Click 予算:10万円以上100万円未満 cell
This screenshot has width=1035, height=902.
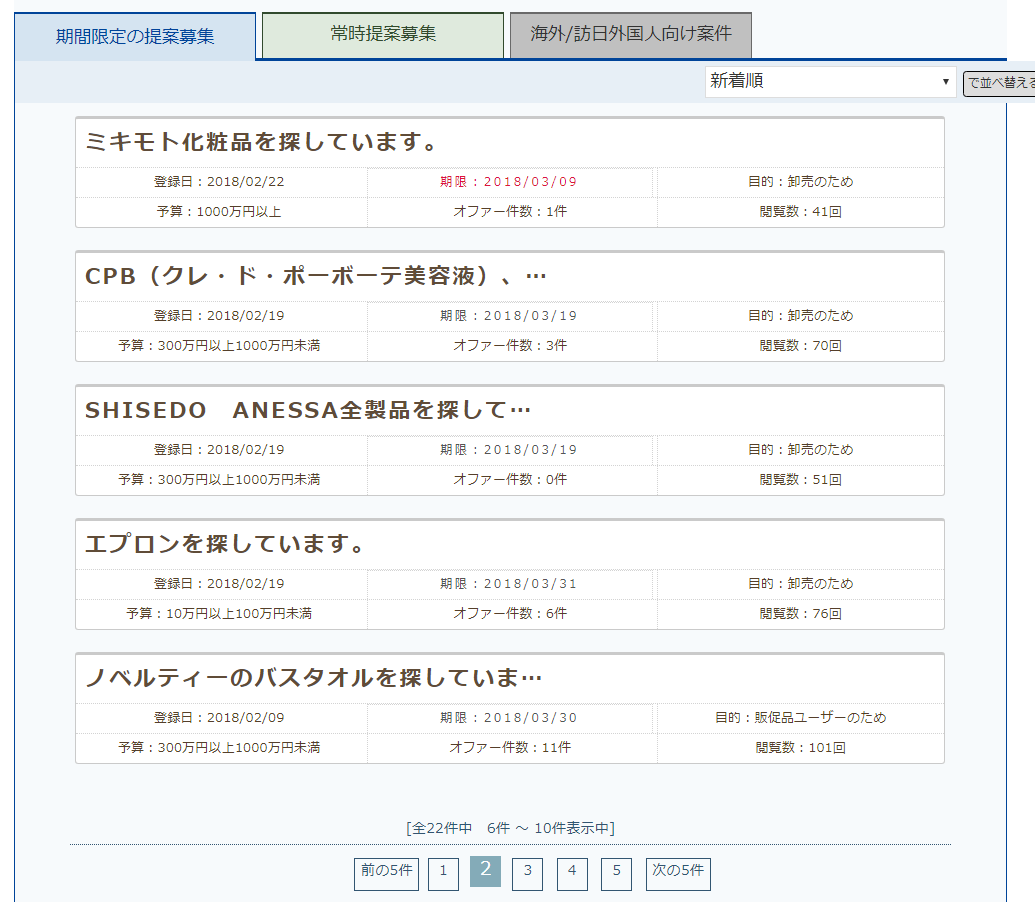[x=219, y=614]
